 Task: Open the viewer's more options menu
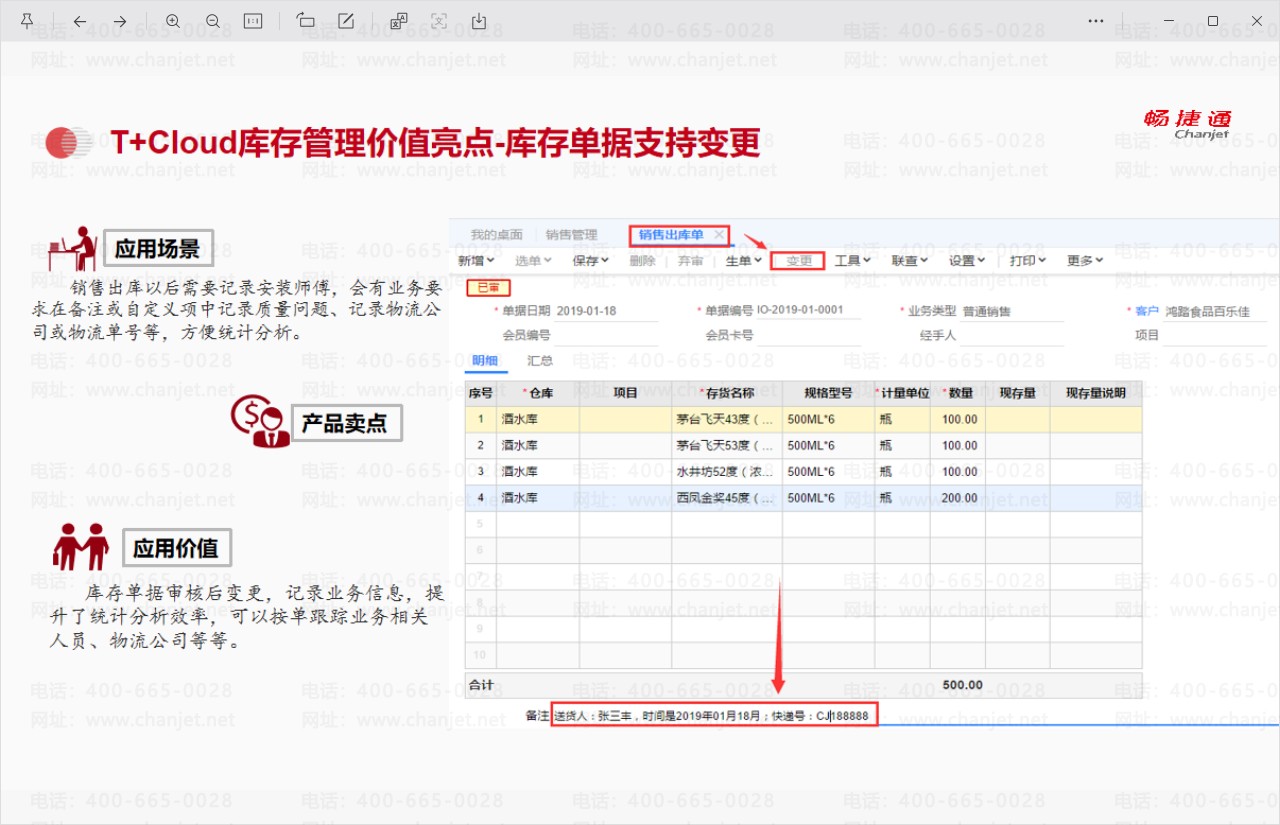click(x=1096, y=21)
